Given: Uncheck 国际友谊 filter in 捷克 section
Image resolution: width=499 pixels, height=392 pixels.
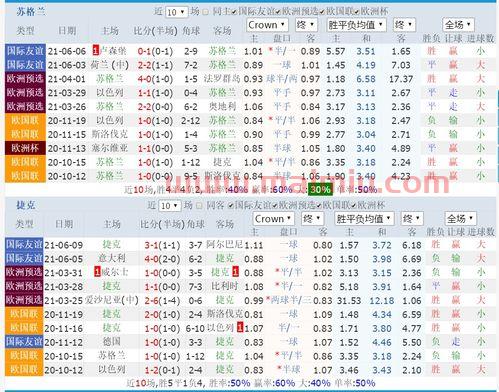Looking at the screenshot, I should [x=230, y=206].
